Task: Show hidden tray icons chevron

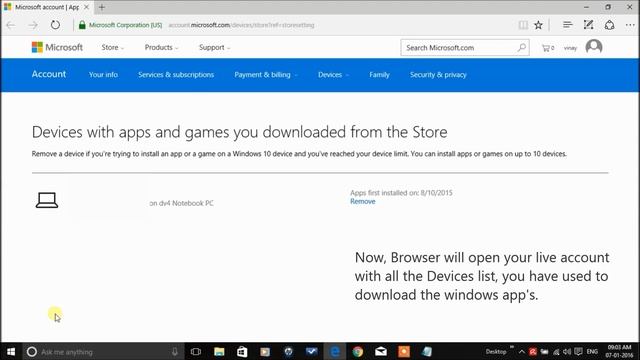Action: tap(522, 352)
